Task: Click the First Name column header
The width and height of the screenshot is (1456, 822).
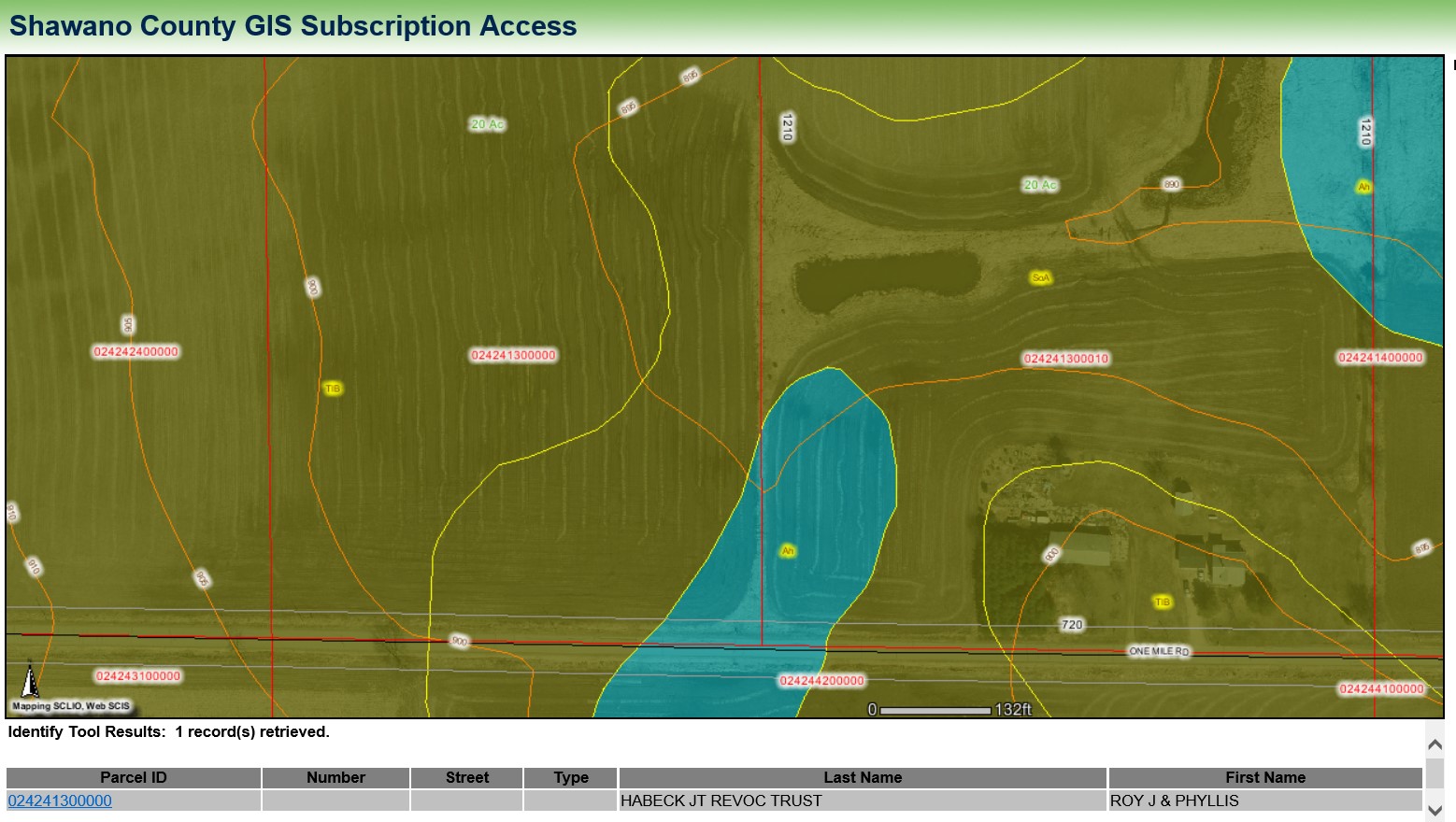Action: [x=1264, y=777]
